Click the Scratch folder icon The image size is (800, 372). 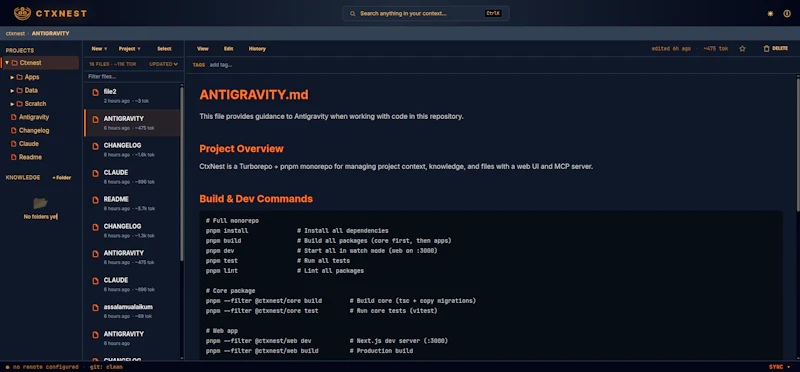click(x=19, y=104)
